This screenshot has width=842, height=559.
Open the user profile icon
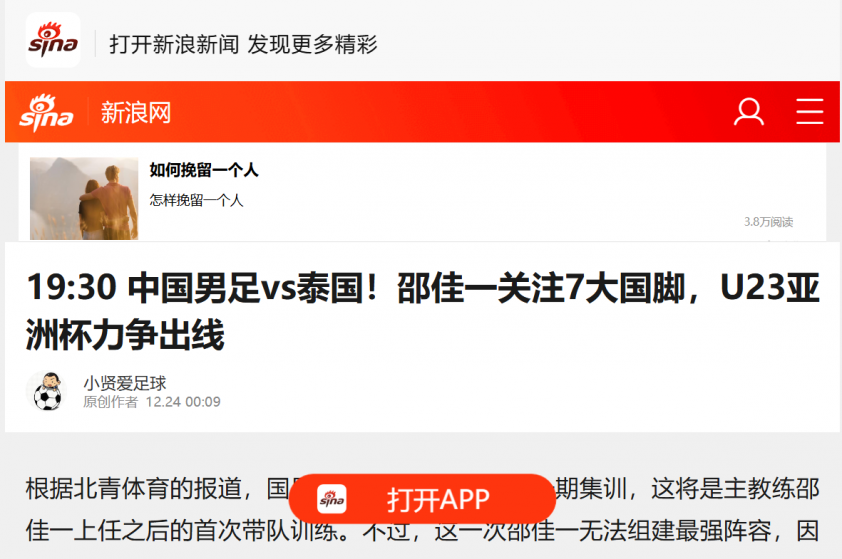coord(749,112)
